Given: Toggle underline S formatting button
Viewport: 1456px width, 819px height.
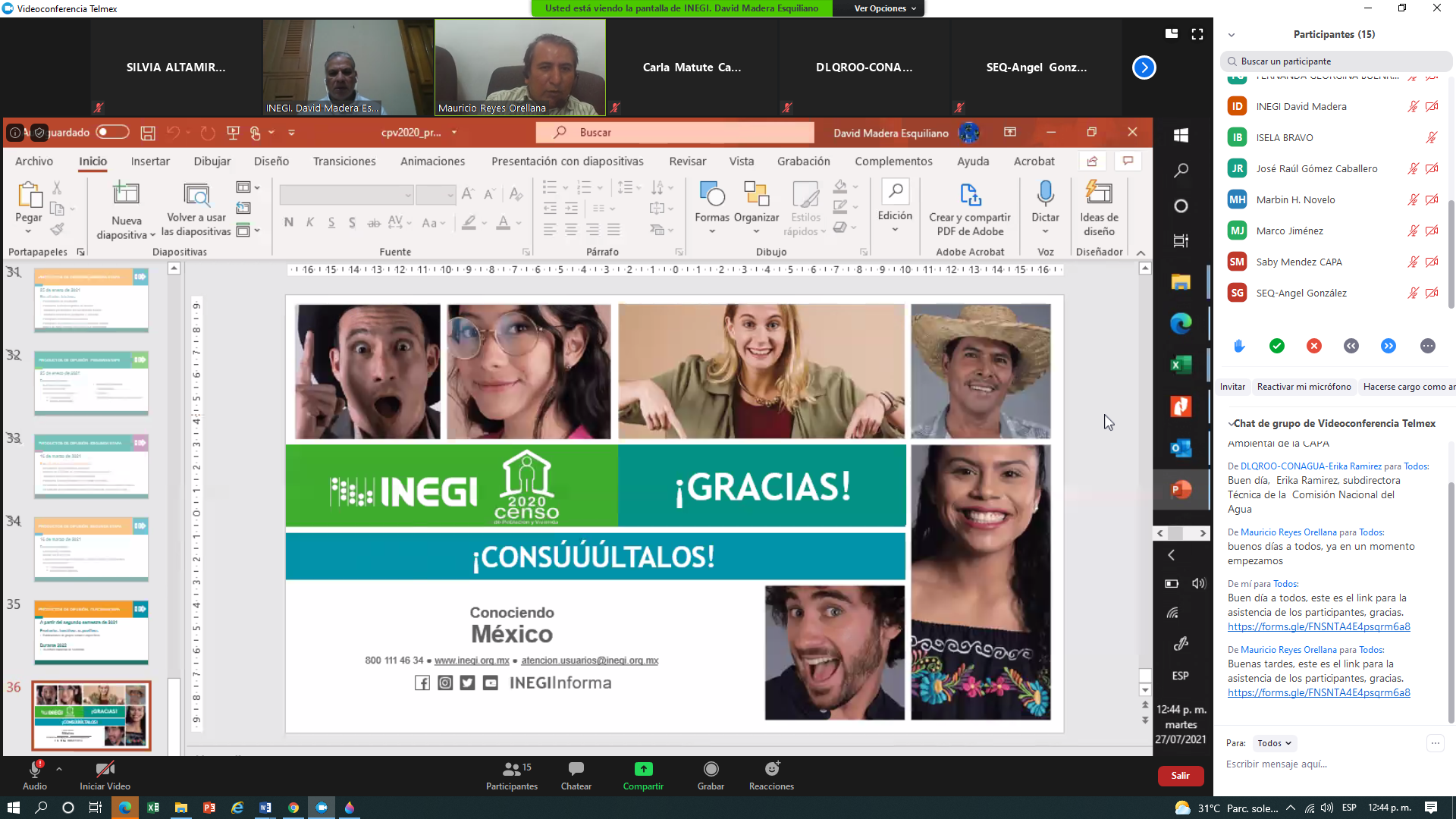Looking at the screenshot, I should pos(331,222).
